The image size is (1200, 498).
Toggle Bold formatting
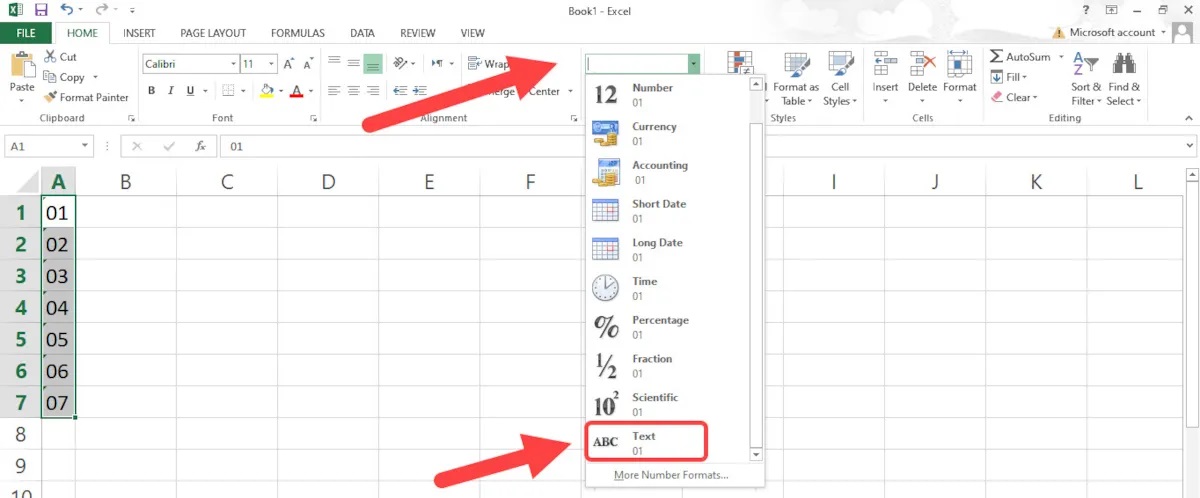click(x=152, y=91)
